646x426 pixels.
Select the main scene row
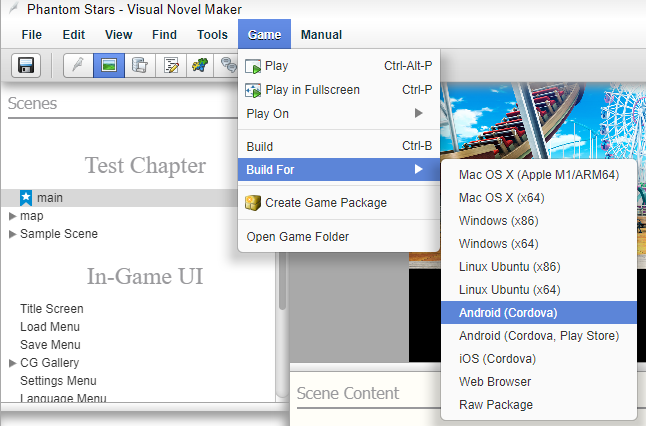pyautogui.click(x=119, y=198)
